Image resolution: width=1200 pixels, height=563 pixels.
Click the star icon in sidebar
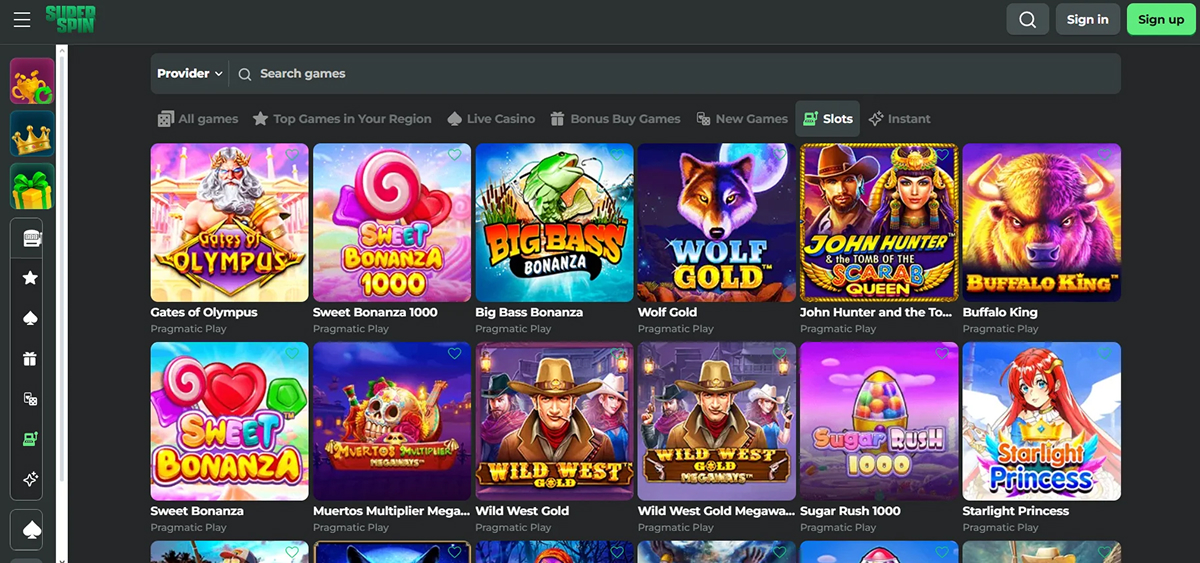pyautogui.click(x=30, y=278)
